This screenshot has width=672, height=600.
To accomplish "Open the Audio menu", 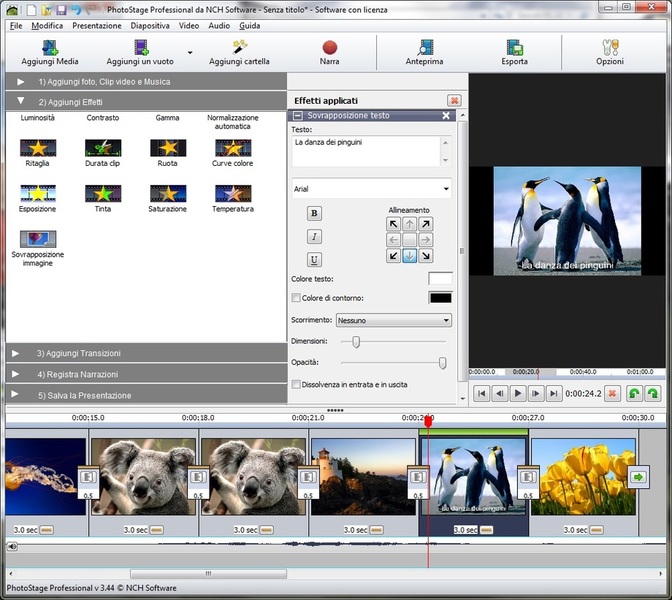I will coord(219,26).
